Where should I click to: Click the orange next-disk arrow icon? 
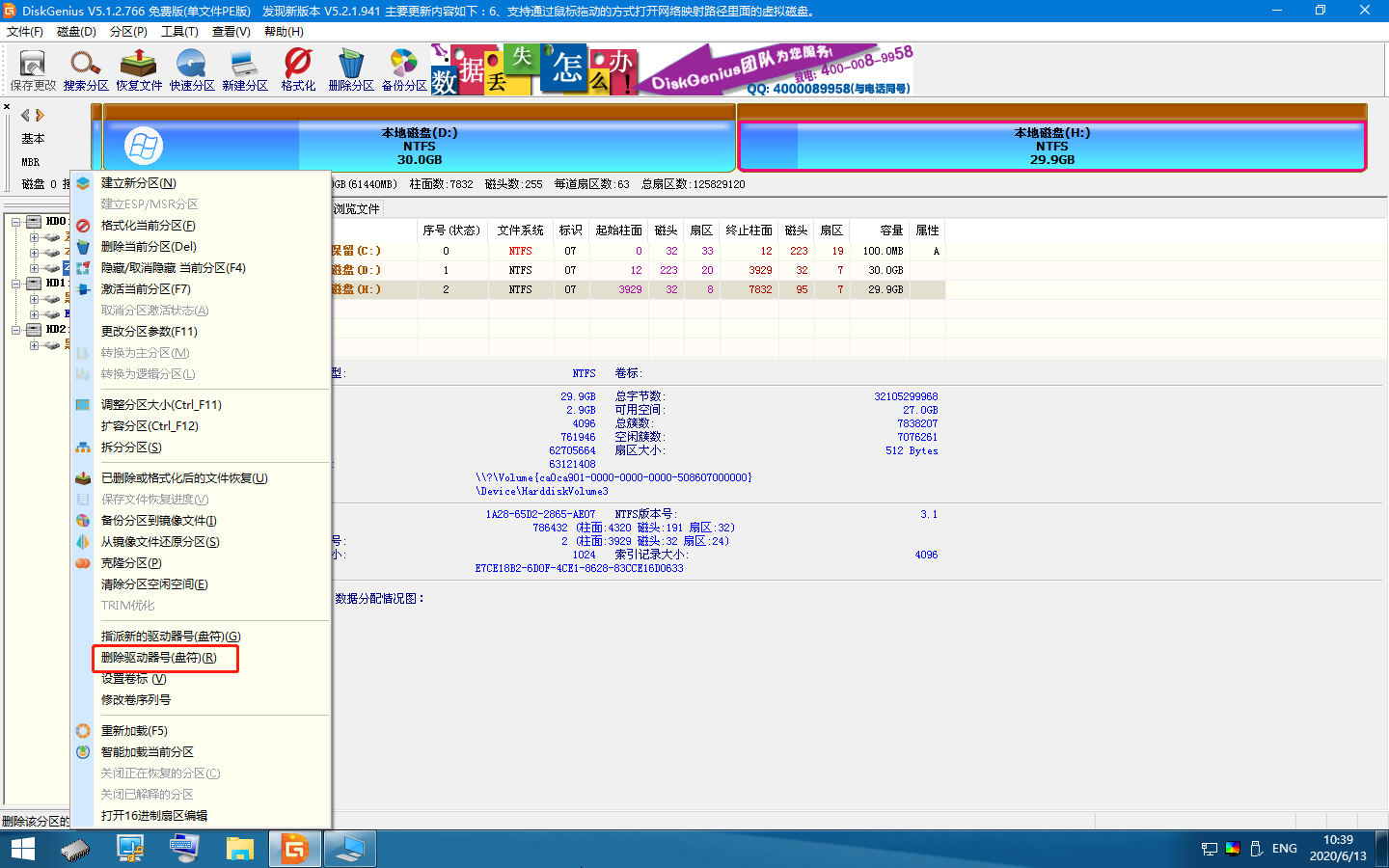pyautogui.click(x=41, y=115)
